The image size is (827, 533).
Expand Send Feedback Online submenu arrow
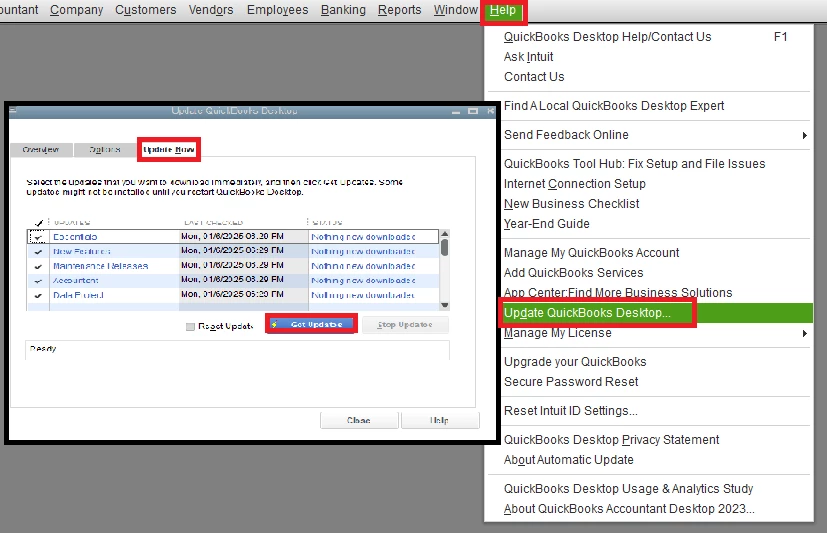click(804, 135)
